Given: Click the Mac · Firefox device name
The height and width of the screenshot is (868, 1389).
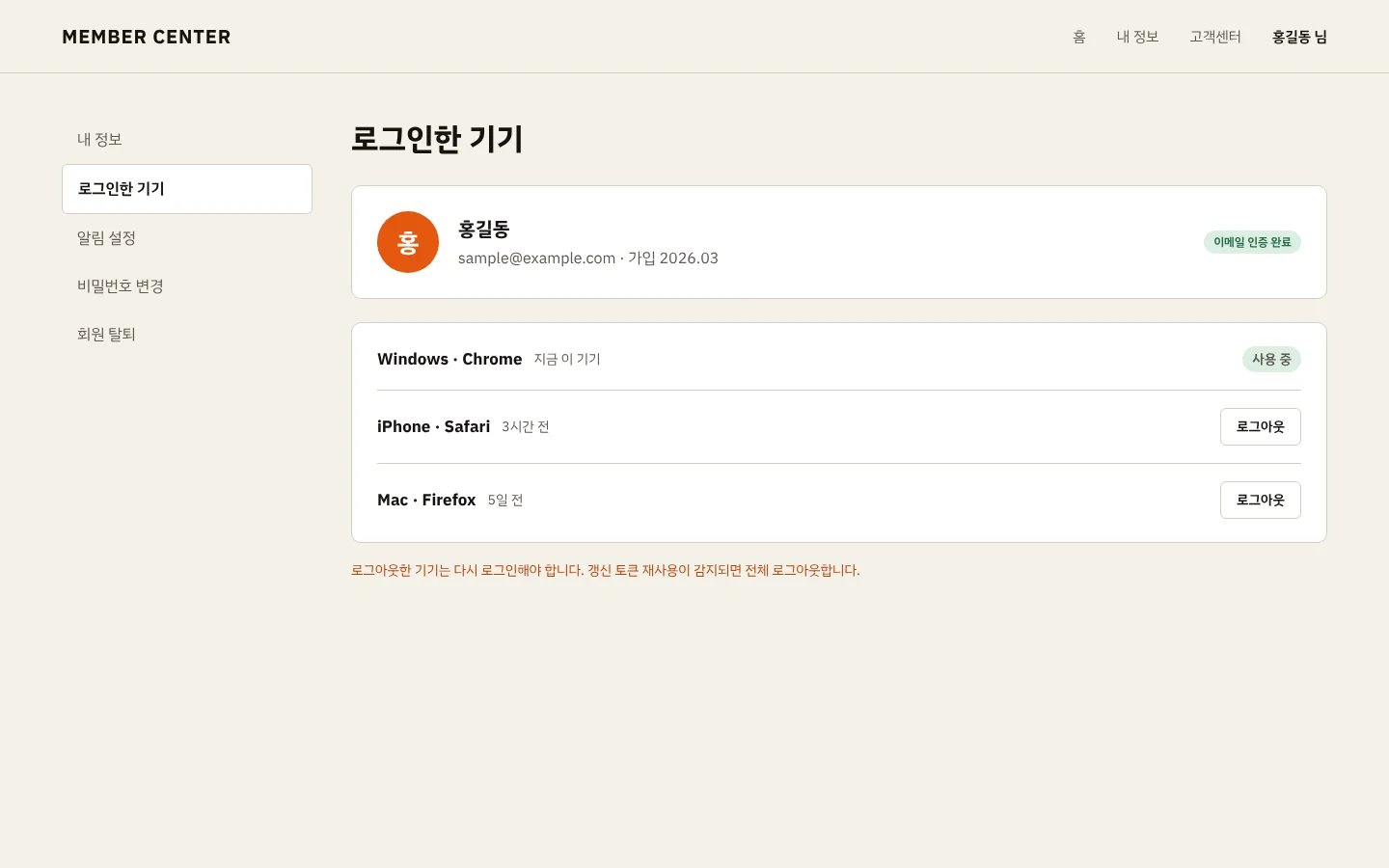Looking at the screenshot, I should pos(426,500).
